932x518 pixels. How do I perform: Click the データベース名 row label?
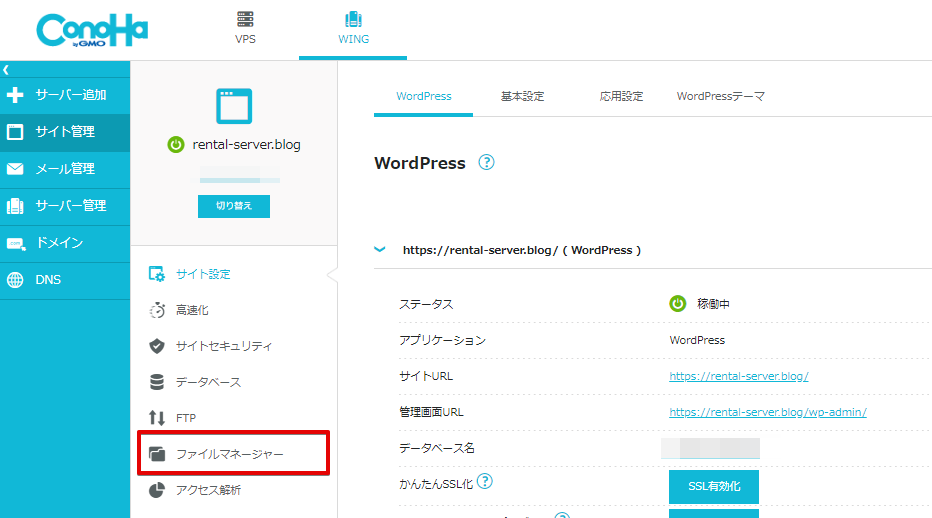[x=437, y=448]
